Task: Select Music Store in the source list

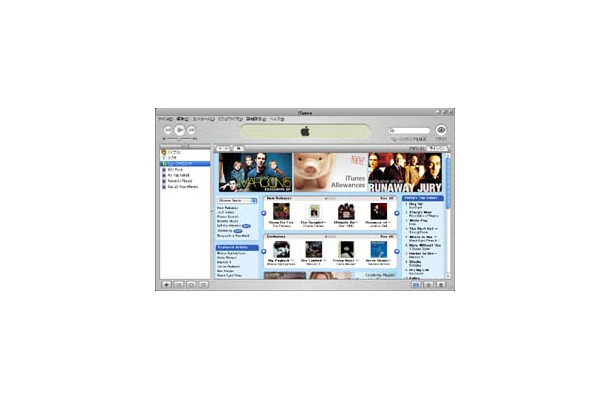Action: [185, 164]
